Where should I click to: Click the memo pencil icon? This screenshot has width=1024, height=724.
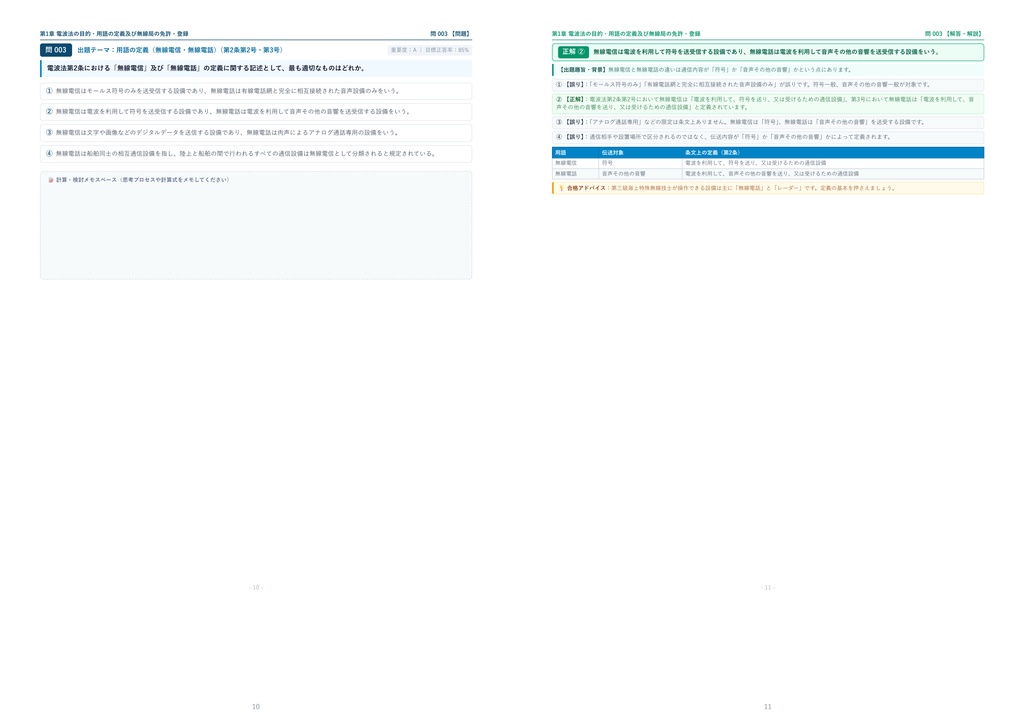click(x=51, y=180)
